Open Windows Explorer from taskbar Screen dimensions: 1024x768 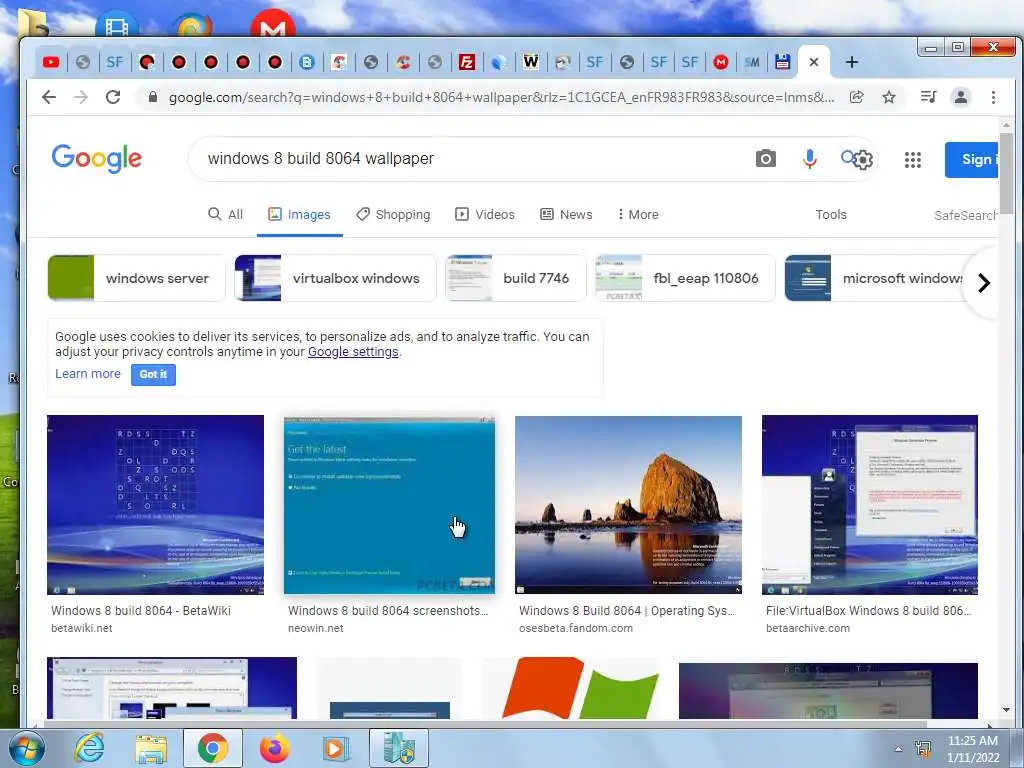point(151,748)
